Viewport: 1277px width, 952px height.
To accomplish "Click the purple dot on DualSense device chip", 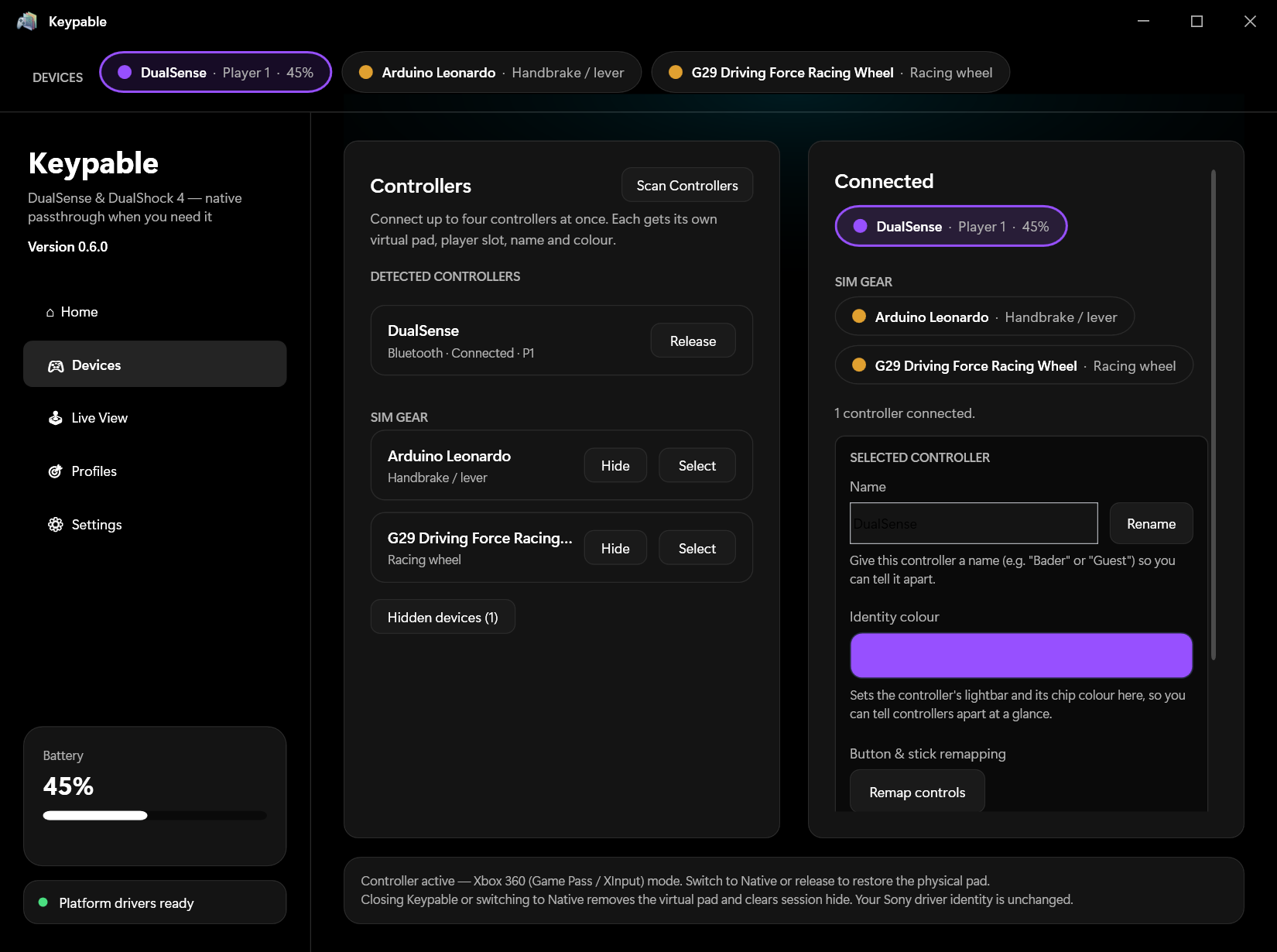I will (x=125, y=72).
